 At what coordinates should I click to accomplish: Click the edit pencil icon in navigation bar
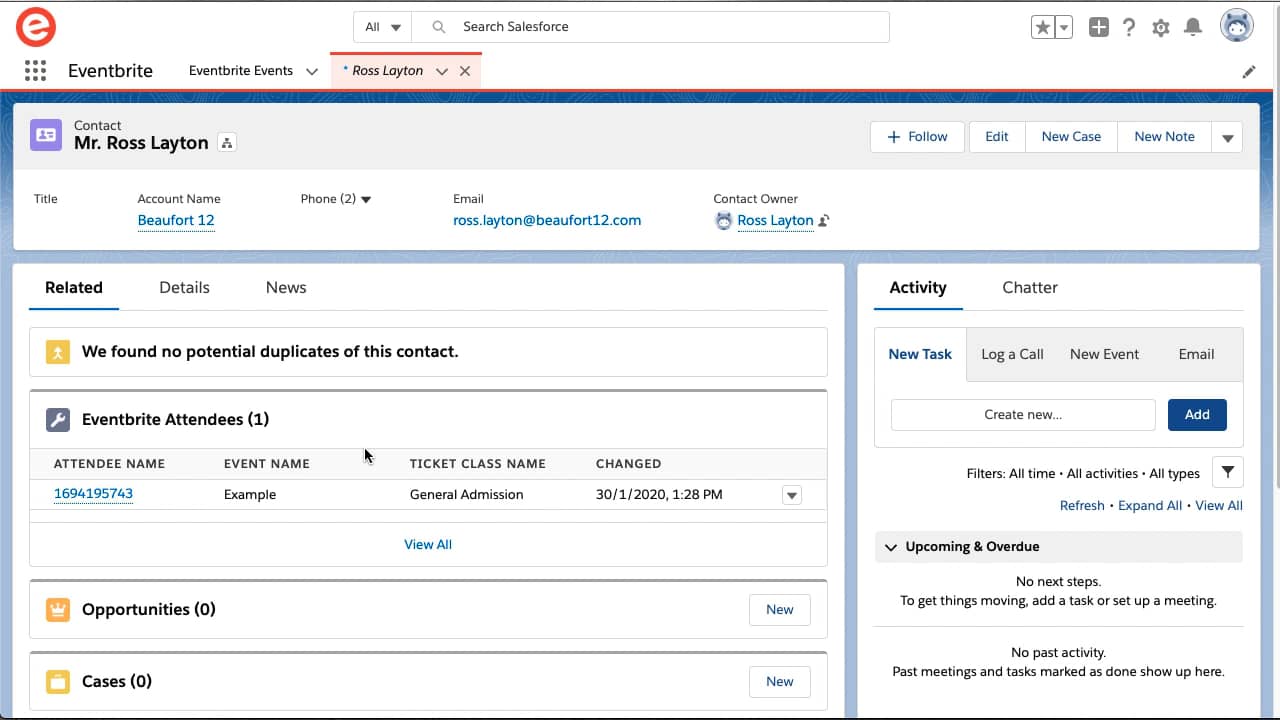click(x=1248, y=71)
